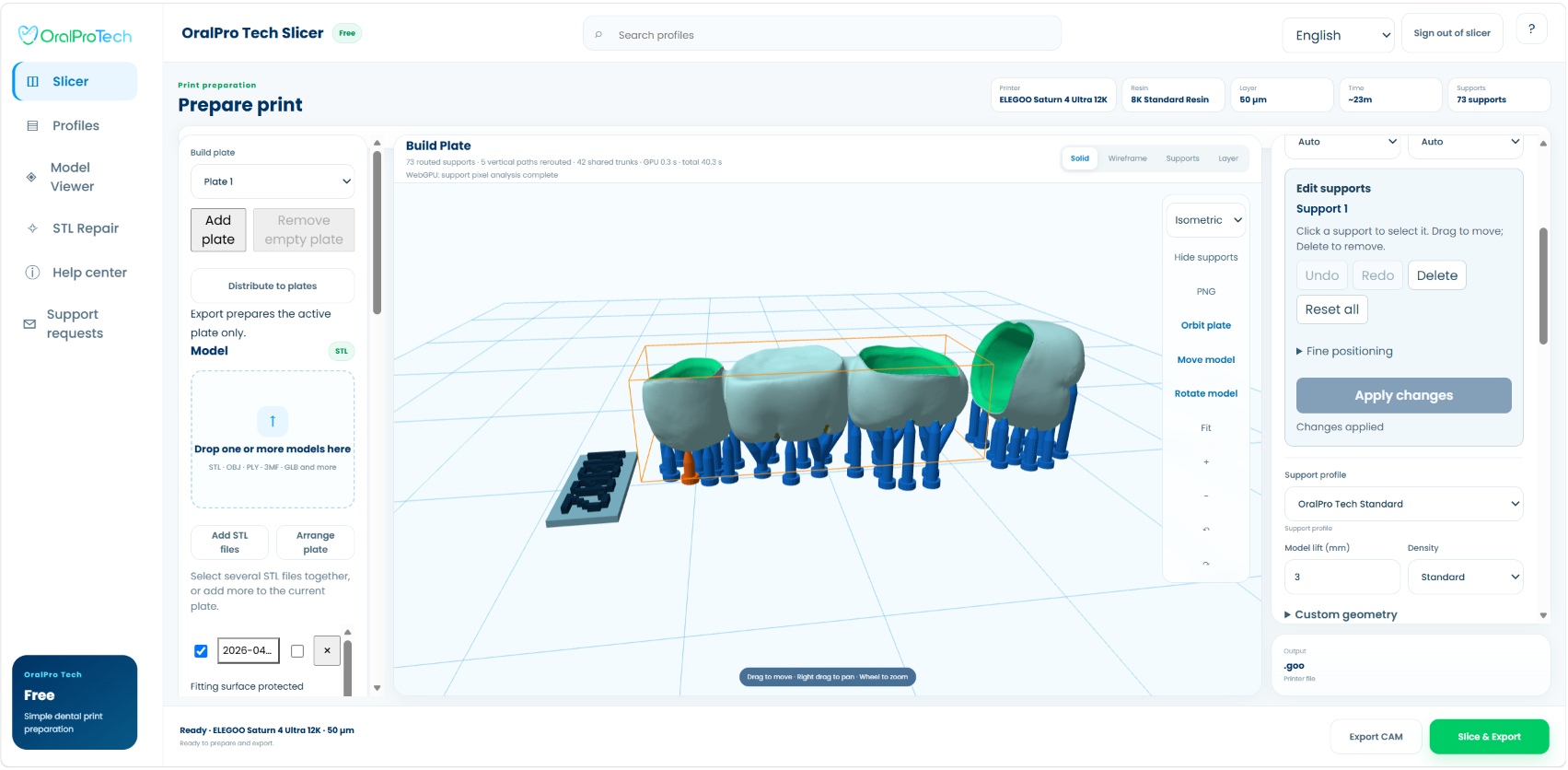Open the Slicer section in sidebar

[75, 81]
